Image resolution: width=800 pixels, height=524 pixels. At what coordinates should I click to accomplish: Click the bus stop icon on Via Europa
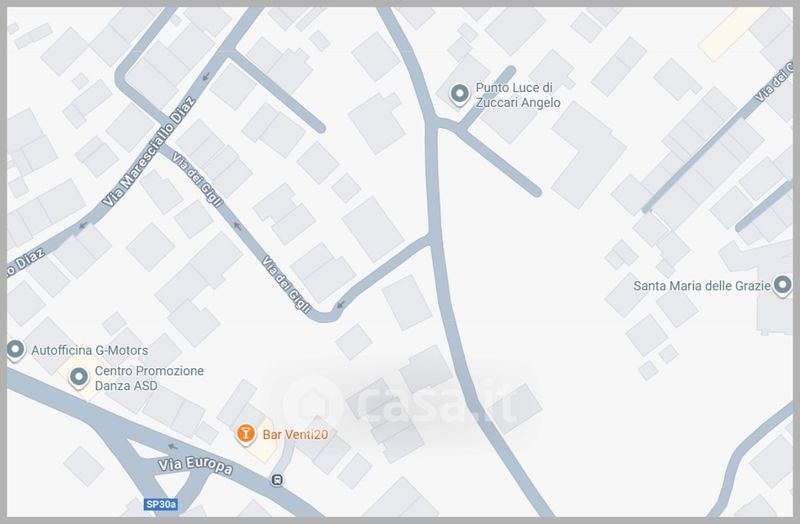(x=277, y=480)
